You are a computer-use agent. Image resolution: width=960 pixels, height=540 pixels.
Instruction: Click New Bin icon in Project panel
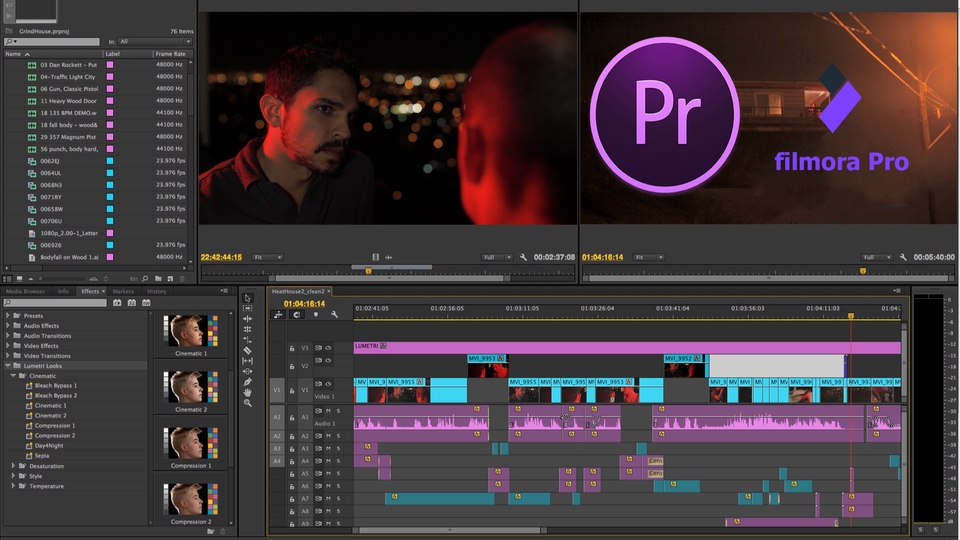coord(158,279)
